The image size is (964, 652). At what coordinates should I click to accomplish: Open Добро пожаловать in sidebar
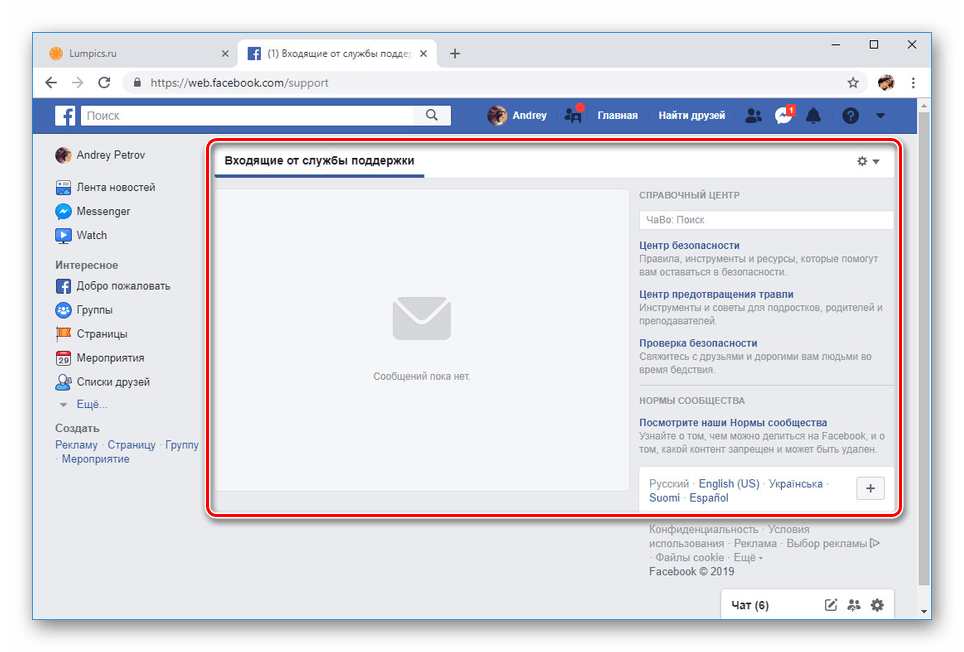pyautogui.click(x=113, y=286)
